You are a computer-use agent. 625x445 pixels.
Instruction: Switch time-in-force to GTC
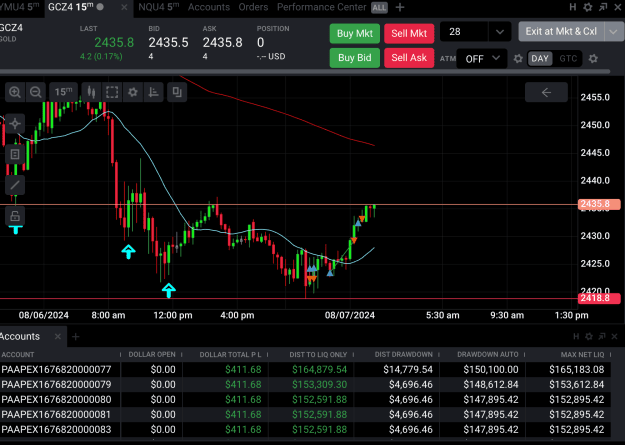coord(568,59)
